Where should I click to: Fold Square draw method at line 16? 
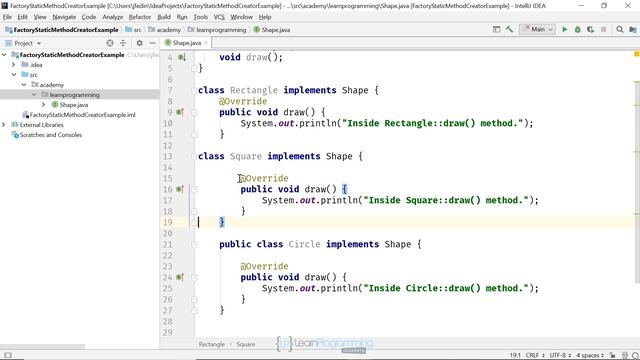194,189
